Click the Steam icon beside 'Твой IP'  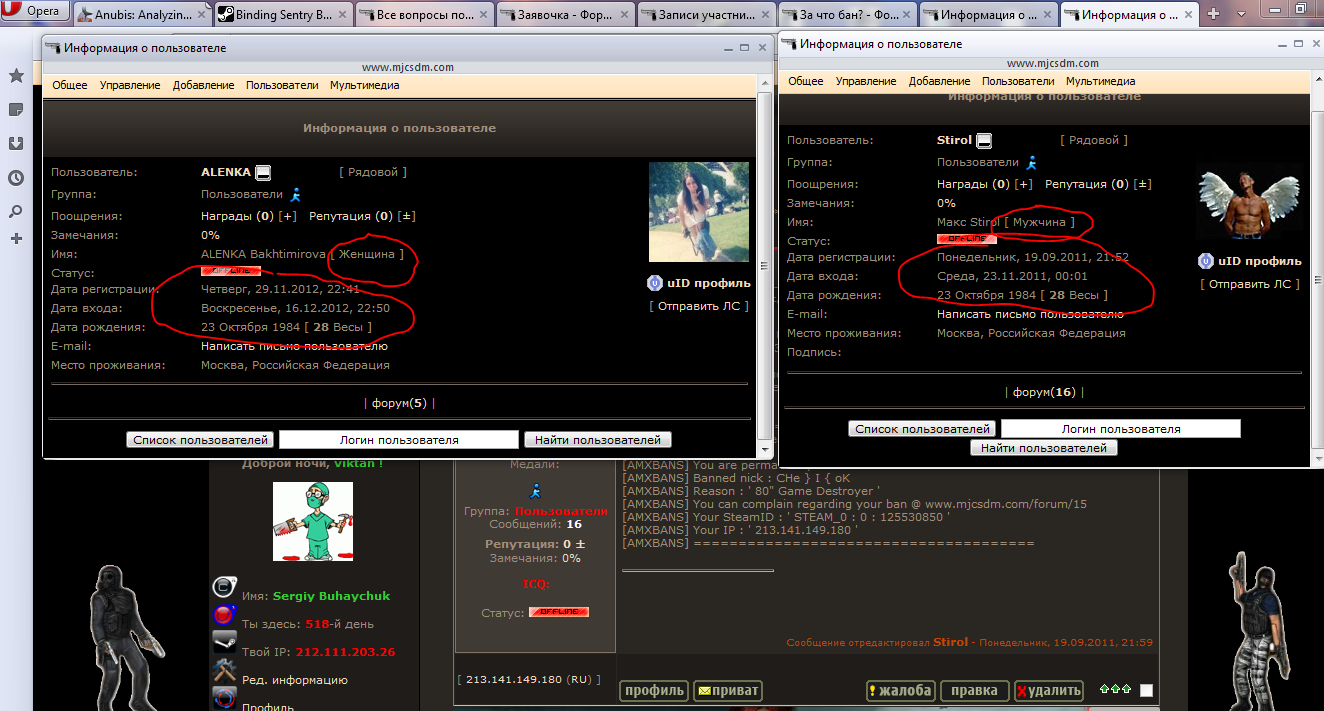224,642
